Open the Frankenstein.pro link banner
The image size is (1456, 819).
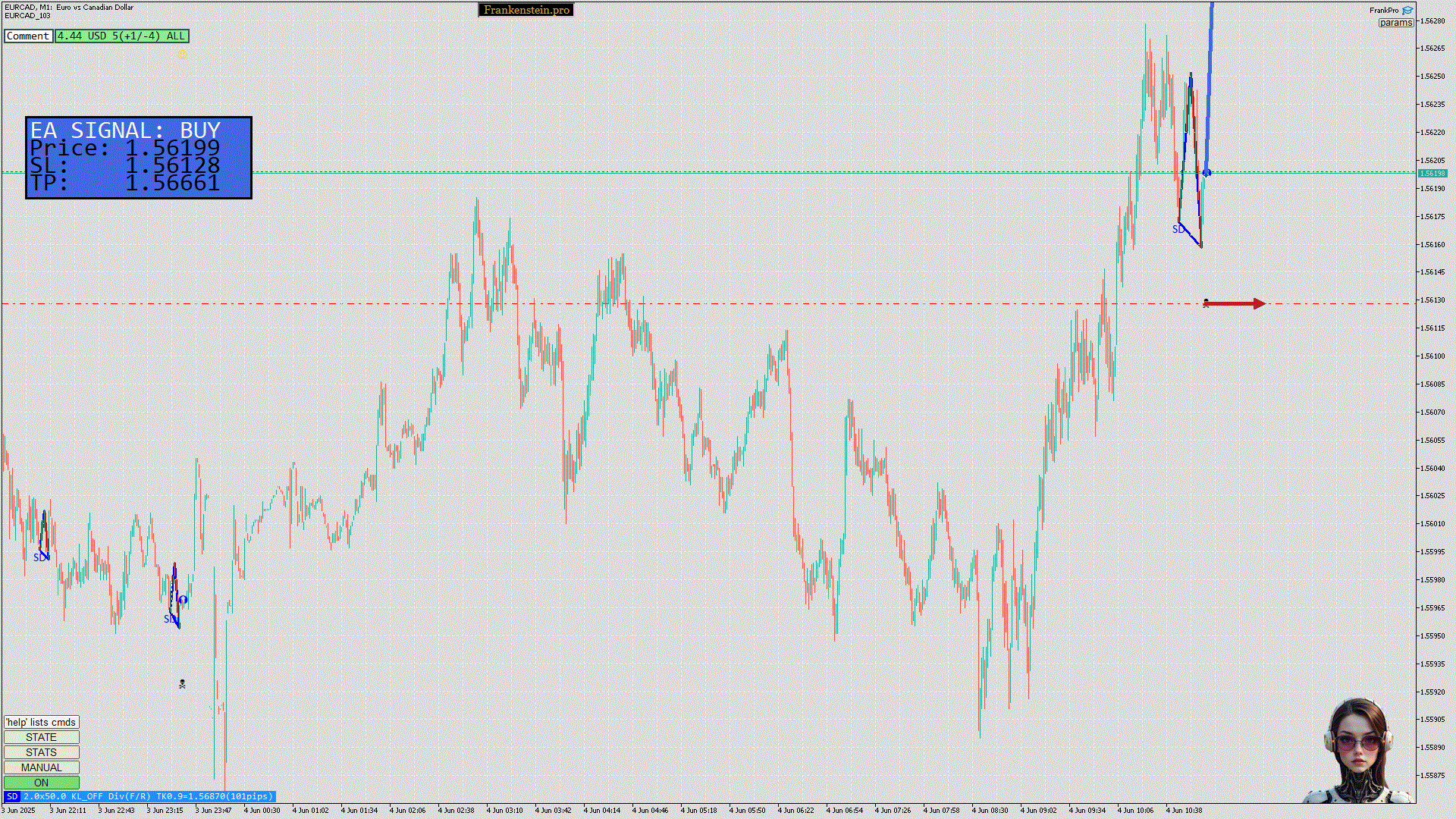pyautogui.click(x=526, y=10)
